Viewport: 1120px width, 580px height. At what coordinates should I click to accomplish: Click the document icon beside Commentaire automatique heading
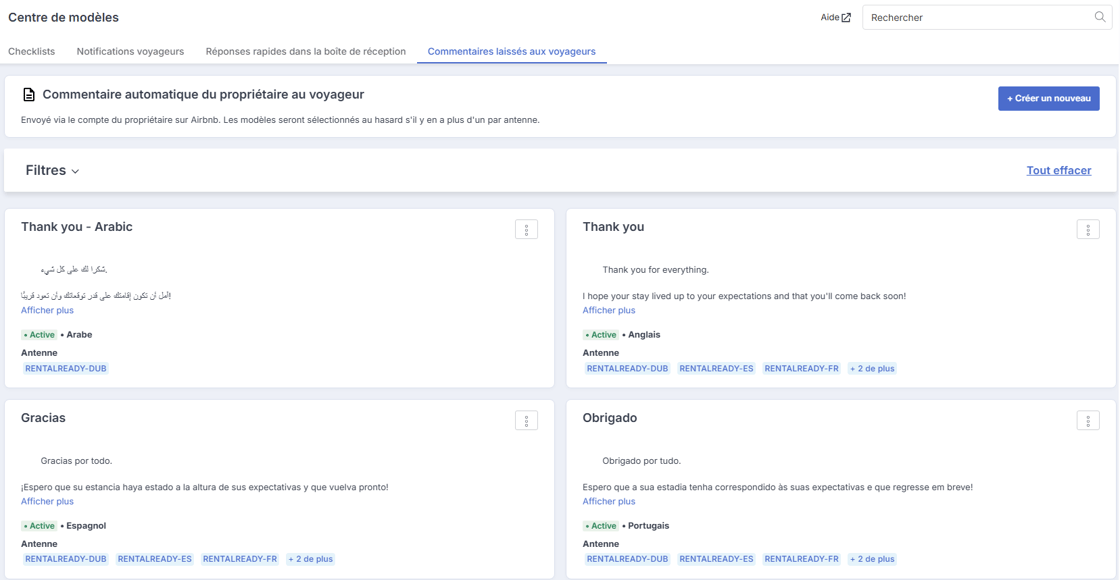point(29,95)
